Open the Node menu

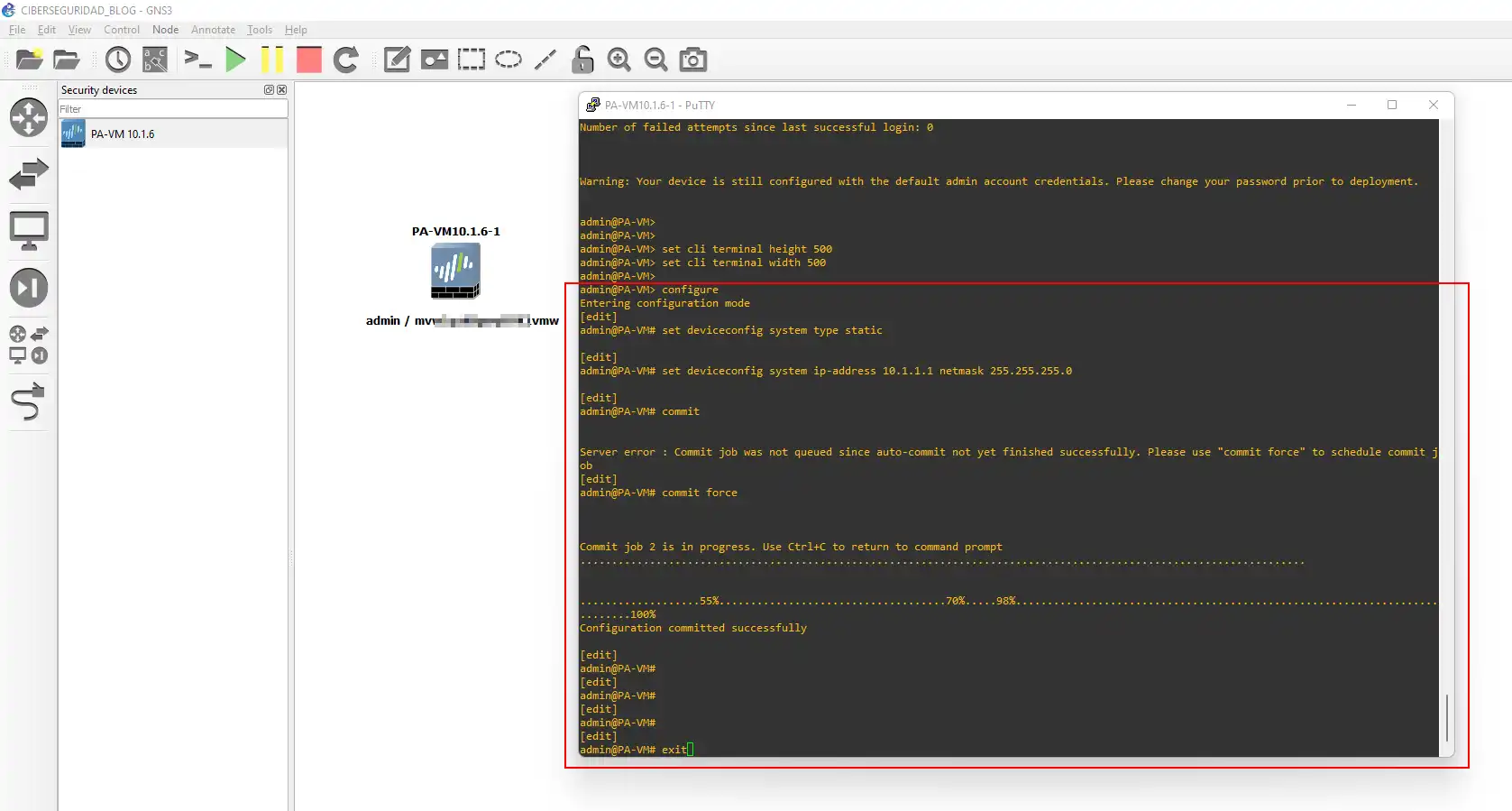point(166,30)
